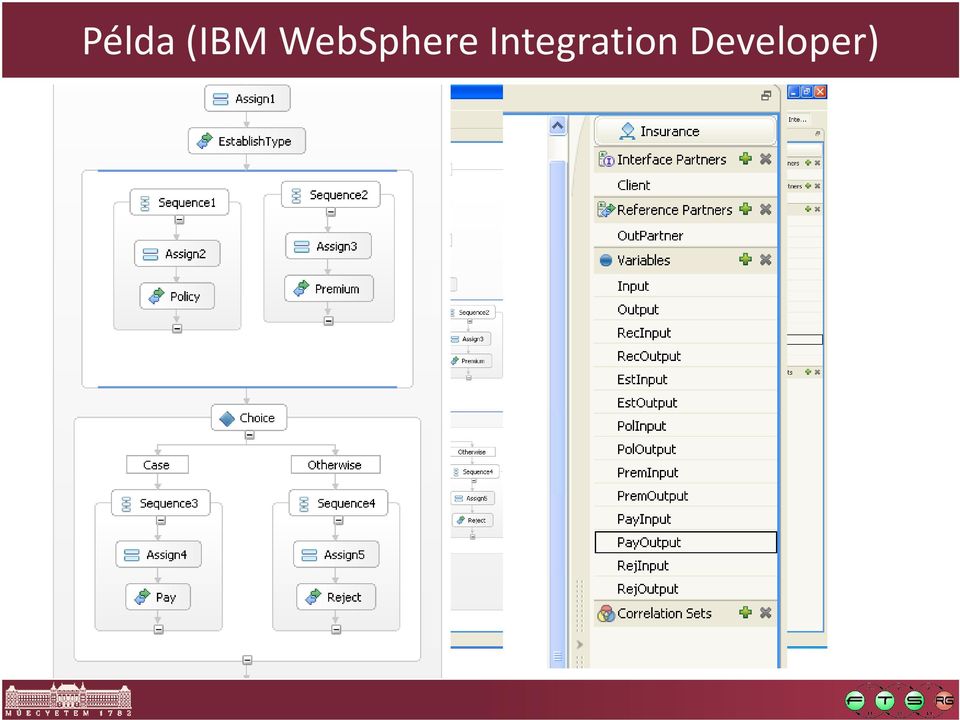
Task: Remove the selected variable
Action: tap(765, 260)
